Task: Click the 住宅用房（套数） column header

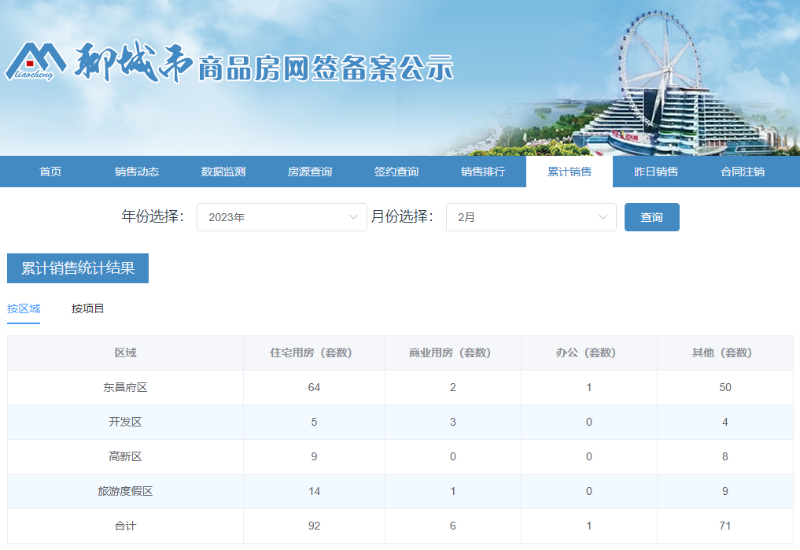Action: point(311,353)
